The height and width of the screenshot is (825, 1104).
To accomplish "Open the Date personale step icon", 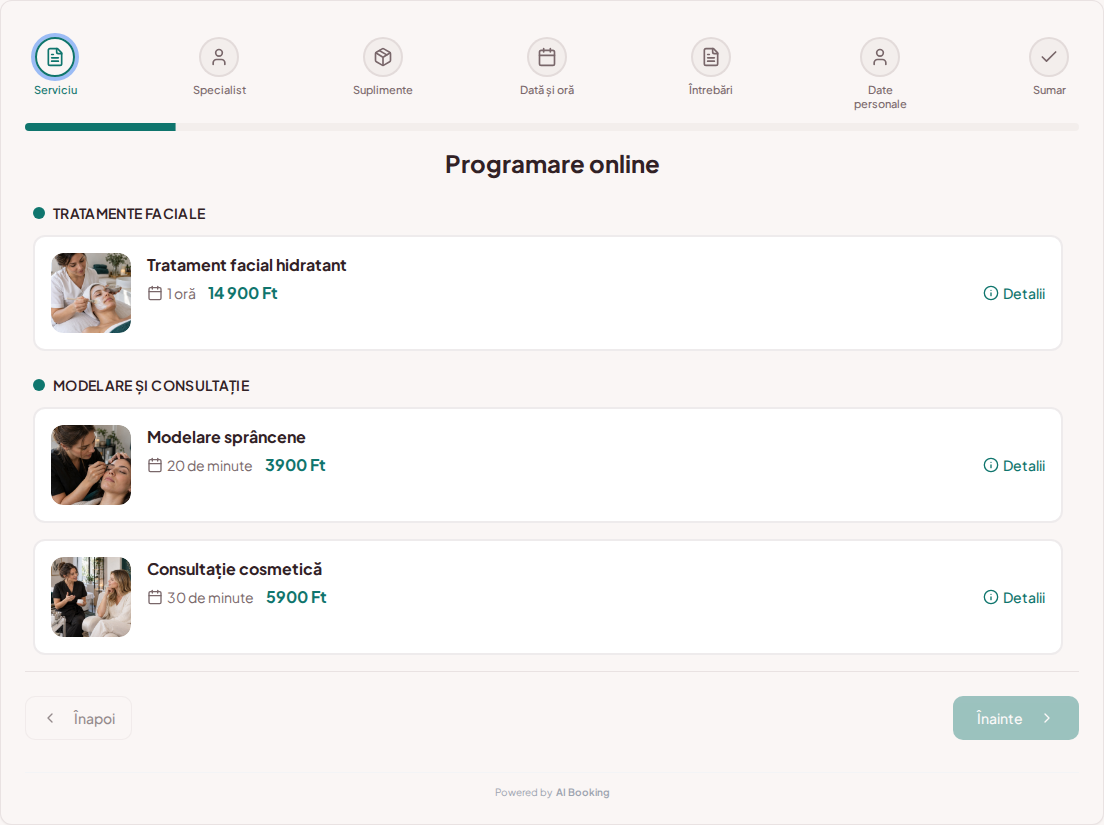I will point(880,57).
